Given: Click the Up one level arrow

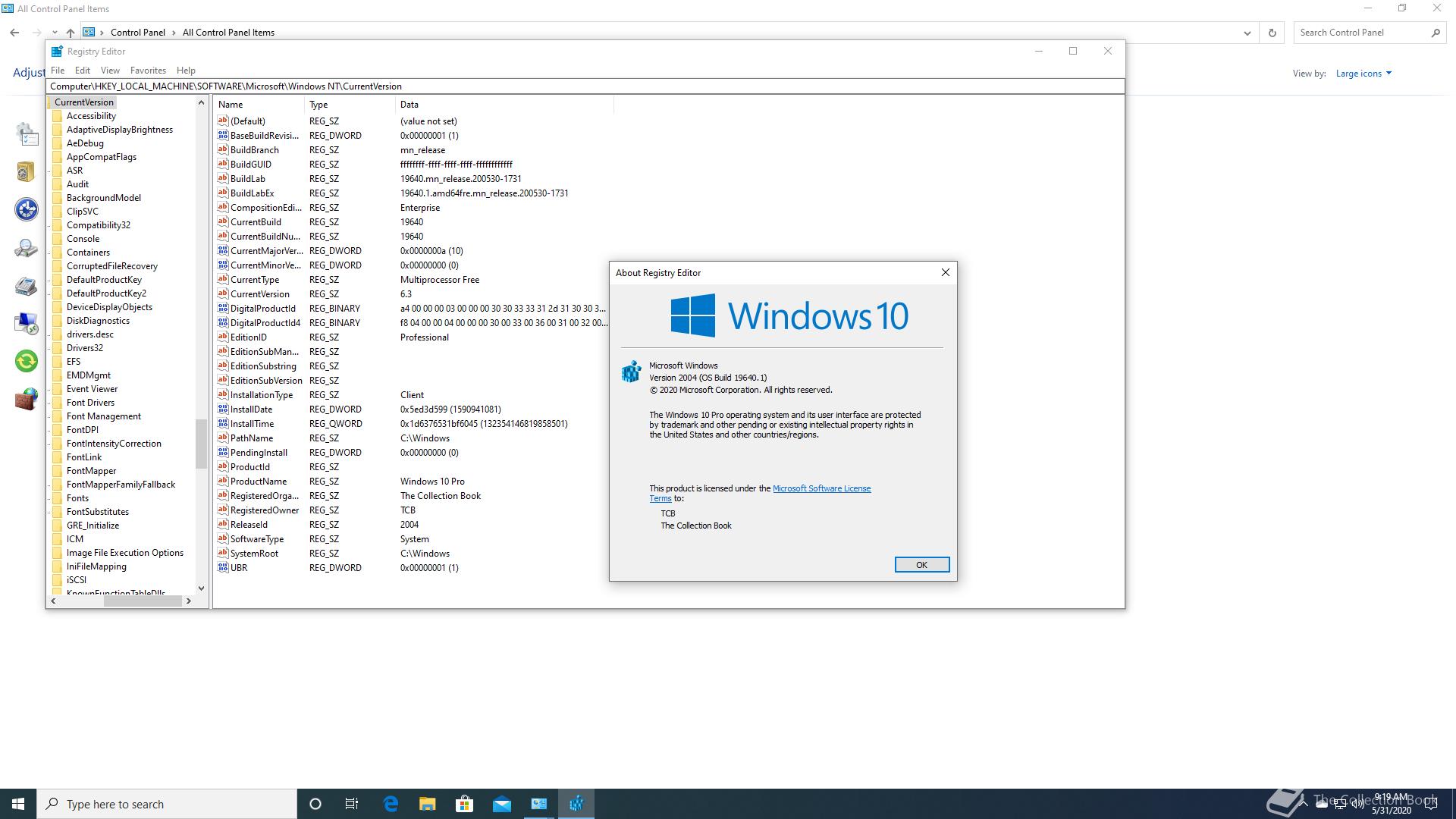Looking at the screenshot, I should (71, 33).
